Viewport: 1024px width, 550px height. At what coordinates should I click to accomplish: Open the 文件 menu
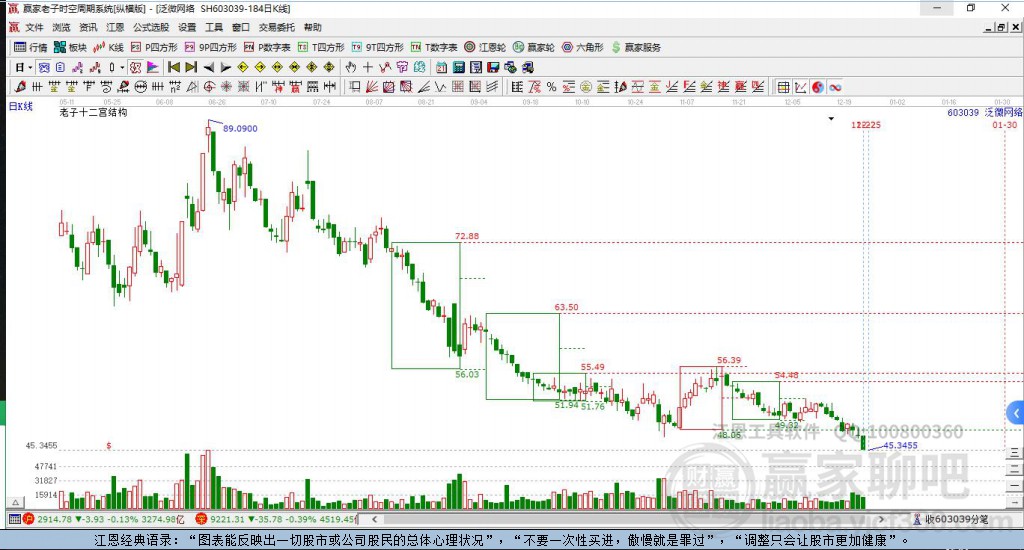pyautogui.click(x=34, y=27)
